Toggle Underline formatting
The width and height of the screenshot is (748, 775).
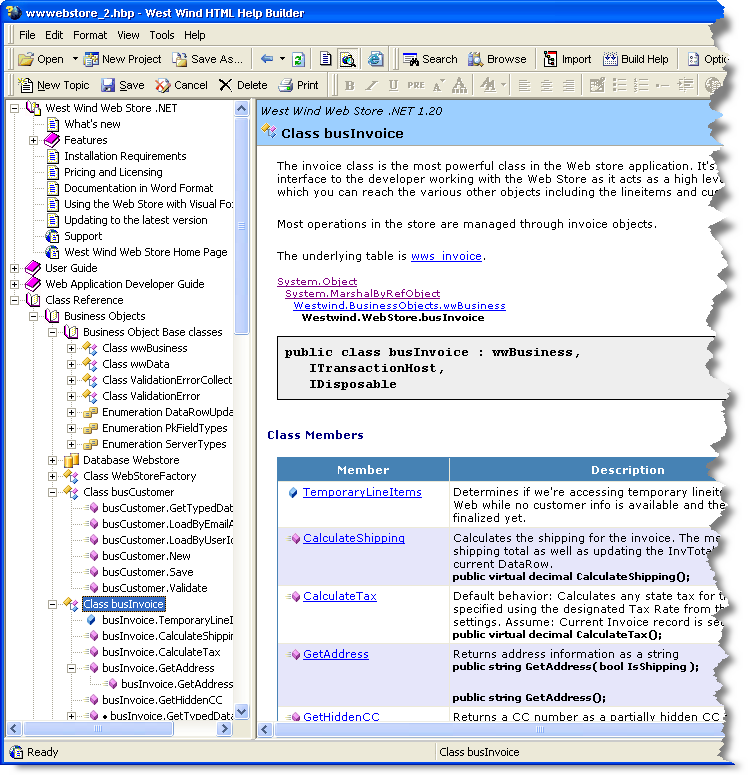393,86
